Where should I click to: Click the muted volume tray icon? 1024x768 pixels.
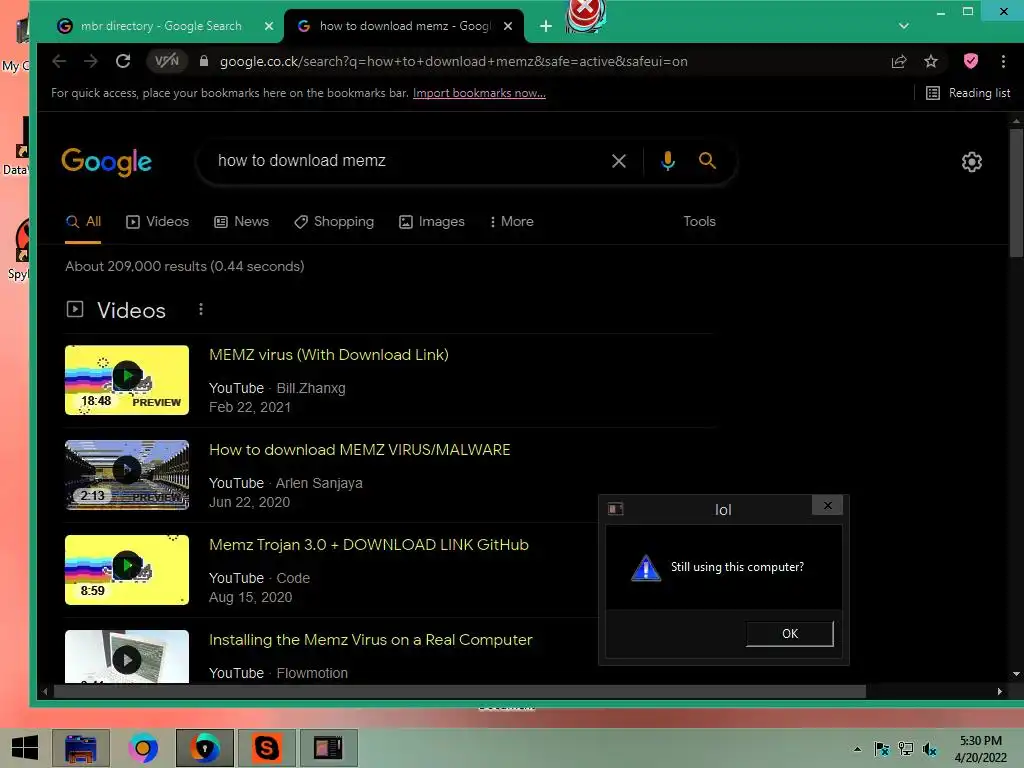pyautogui.click(x=930, y=749)
